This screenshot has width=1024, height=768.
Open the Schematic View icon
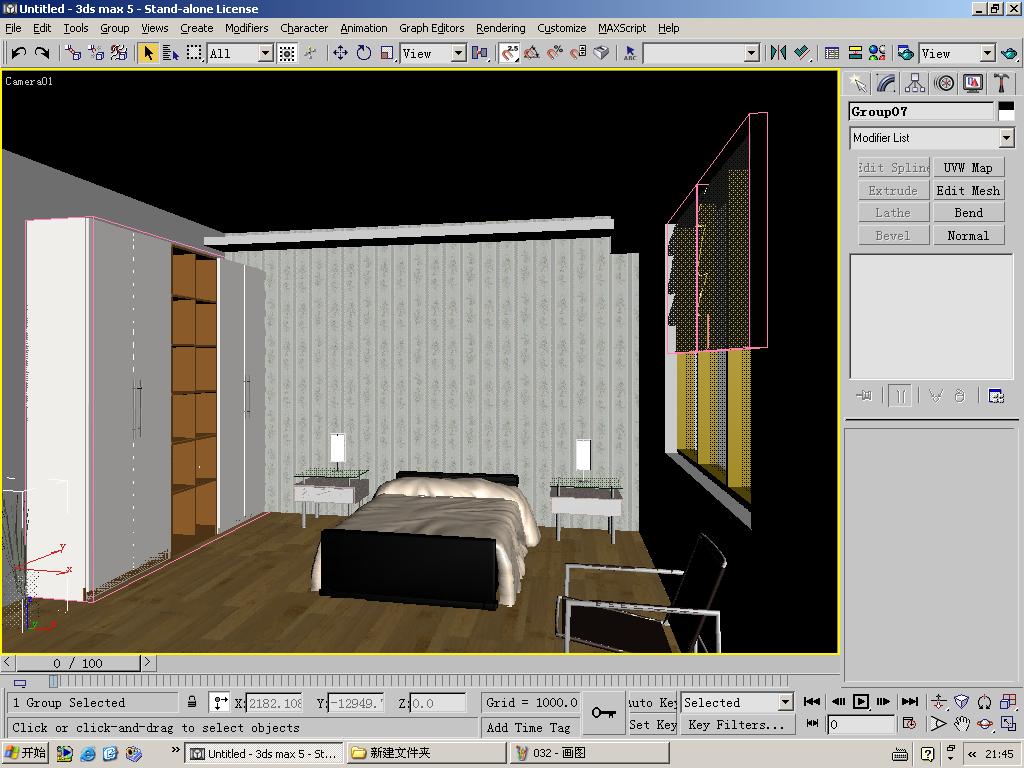pos(855,53)
